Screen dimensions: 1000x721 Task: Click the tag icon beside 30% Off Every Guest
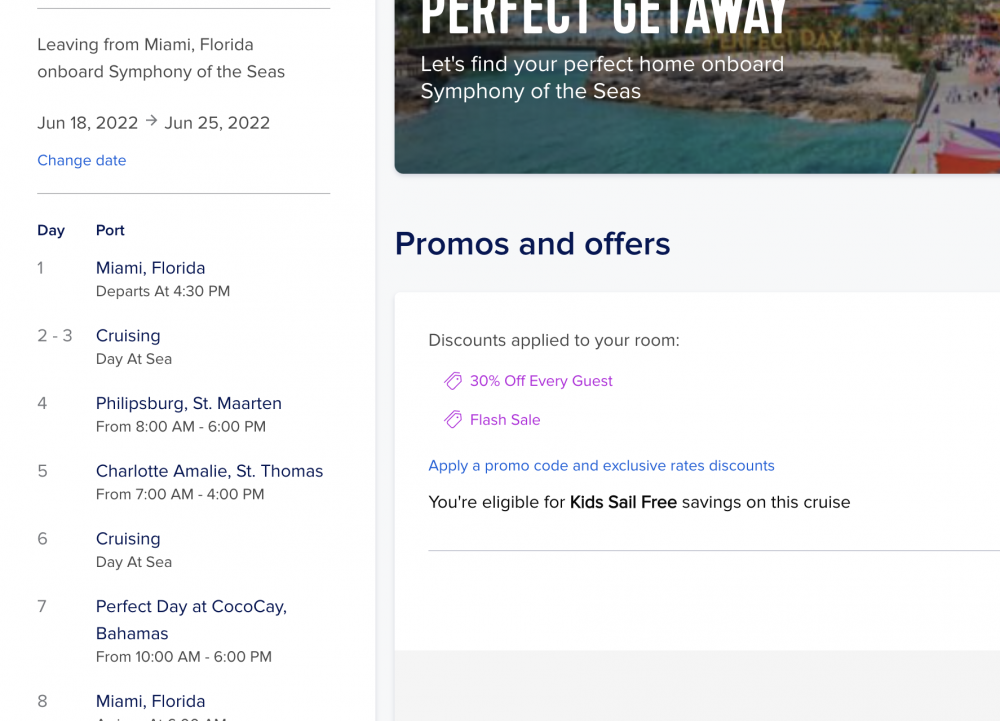click(x=453, y=381)
